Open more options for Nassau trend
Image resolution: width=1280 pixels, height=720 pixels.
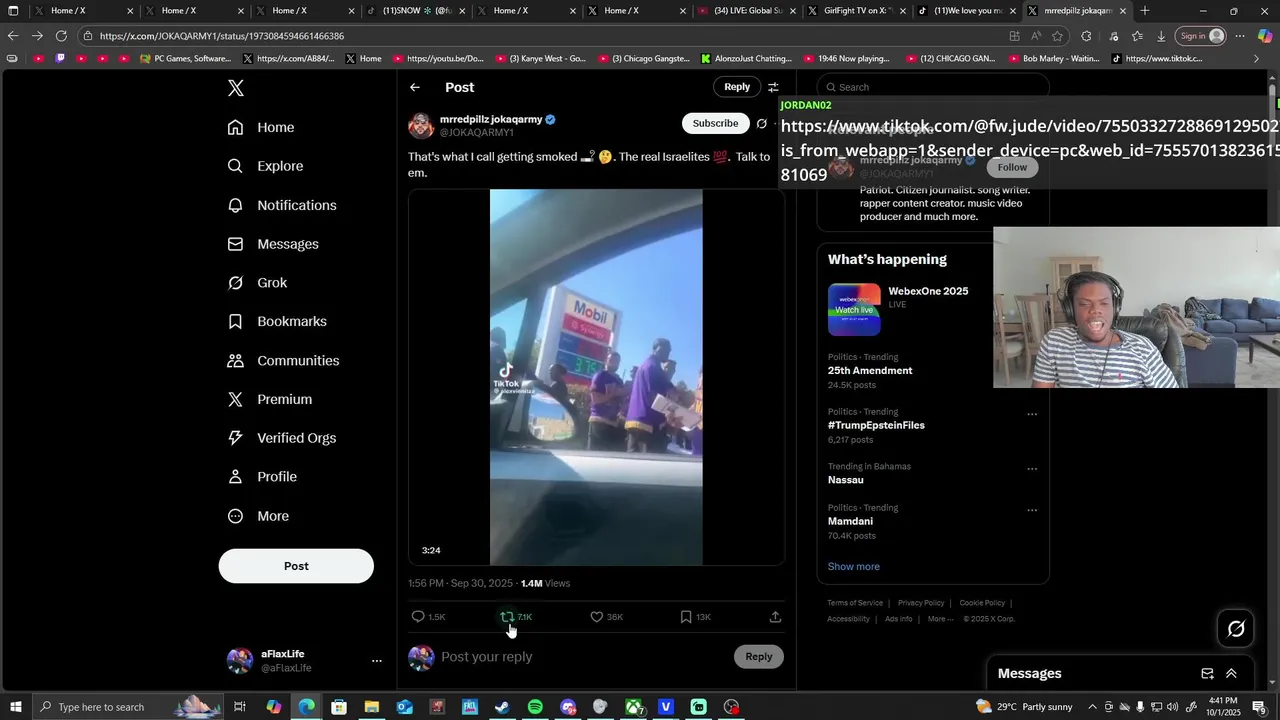click(1032, 468)
